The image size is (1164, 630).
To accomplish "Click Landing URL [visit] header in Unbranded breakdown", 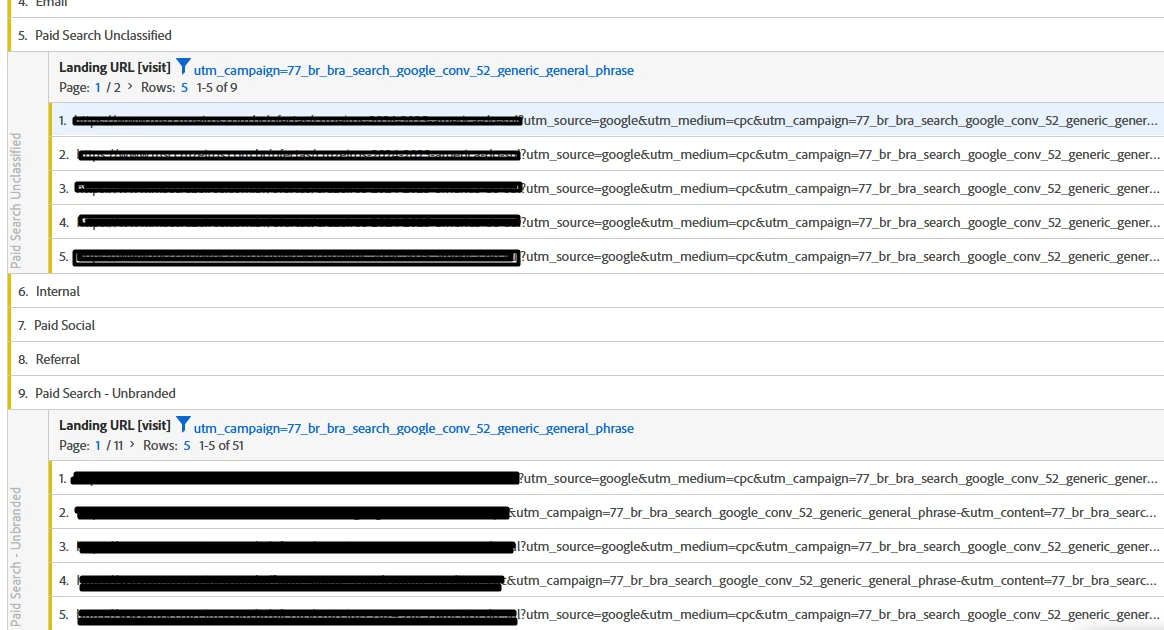I will pyautogui.click(x=114, y=425).
